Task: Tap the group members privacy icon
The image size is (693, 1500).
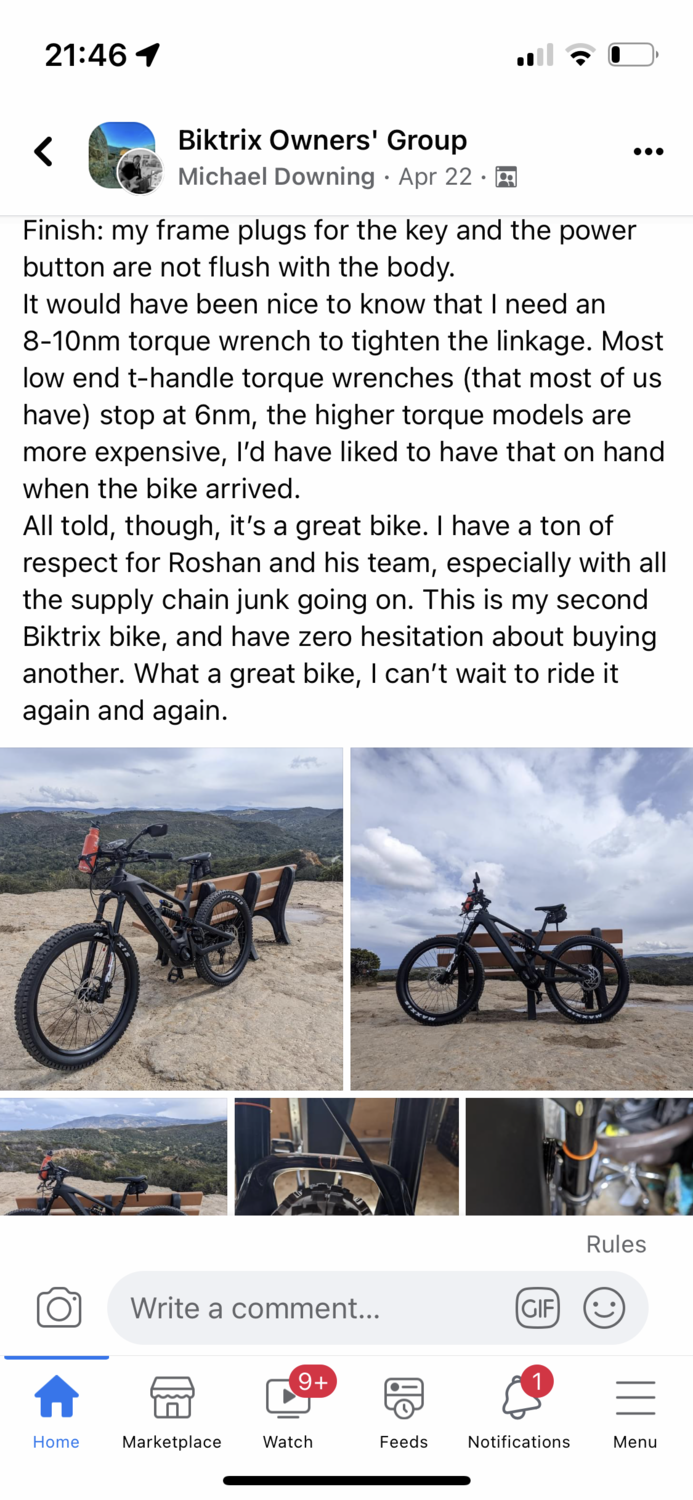Action: point(506,178)
